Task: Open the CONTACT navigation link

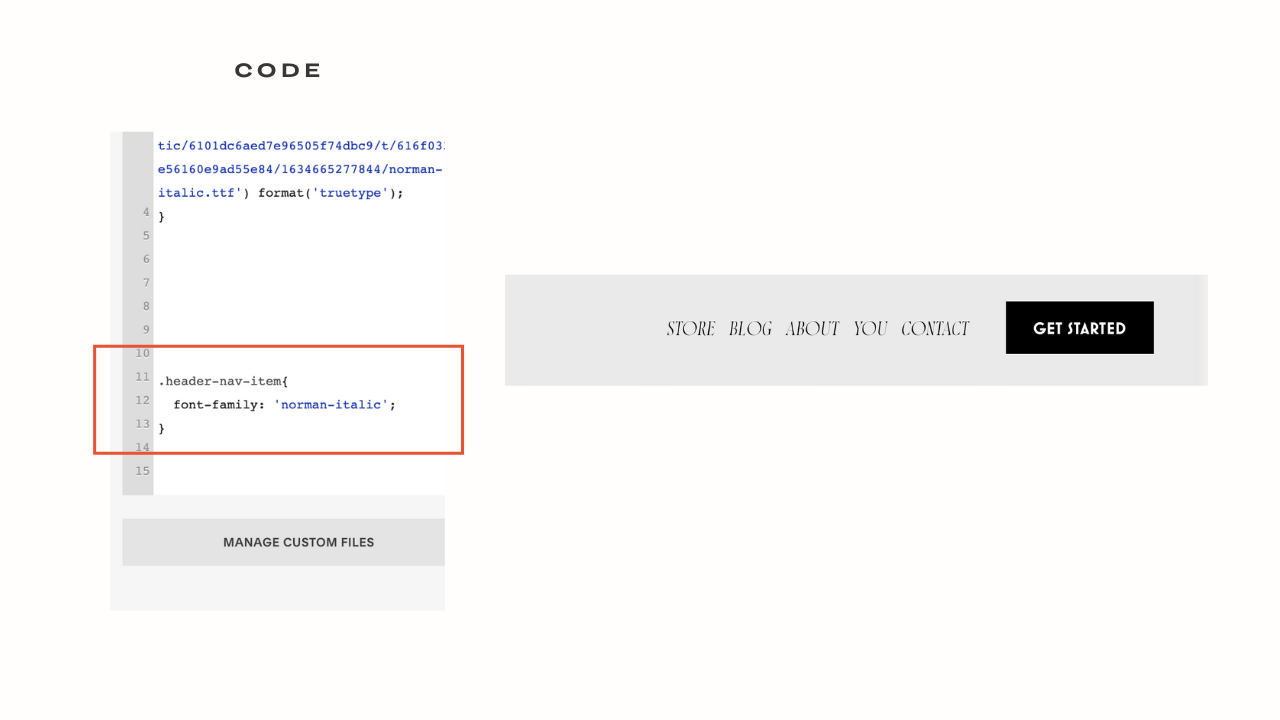Action: 935,328
